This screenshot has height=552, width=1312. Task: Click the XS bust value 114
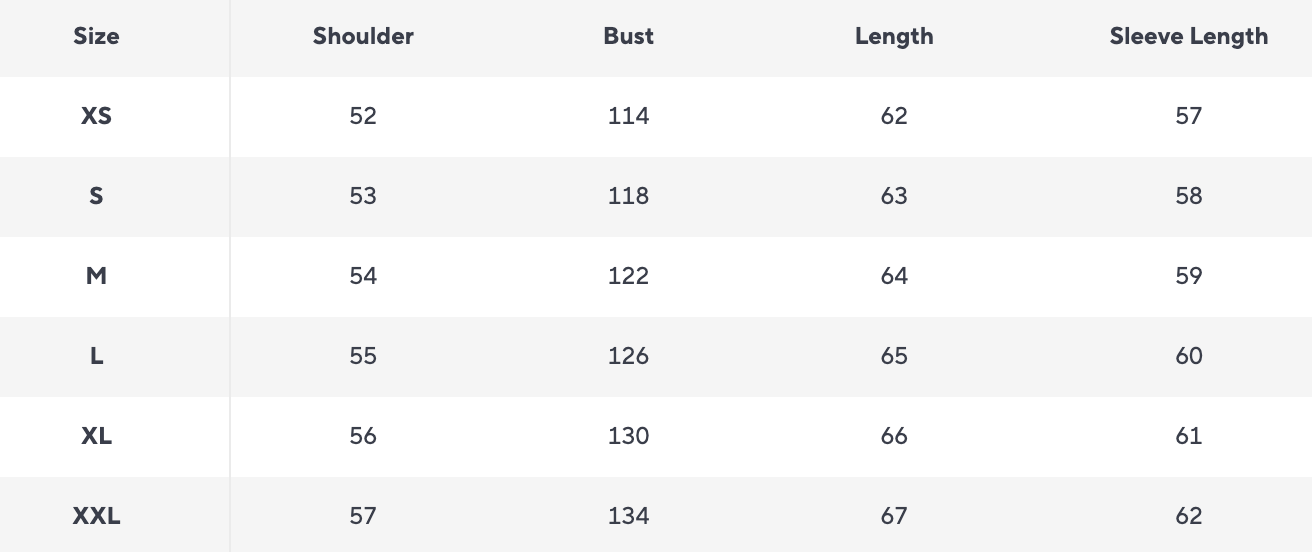(628, 116)
